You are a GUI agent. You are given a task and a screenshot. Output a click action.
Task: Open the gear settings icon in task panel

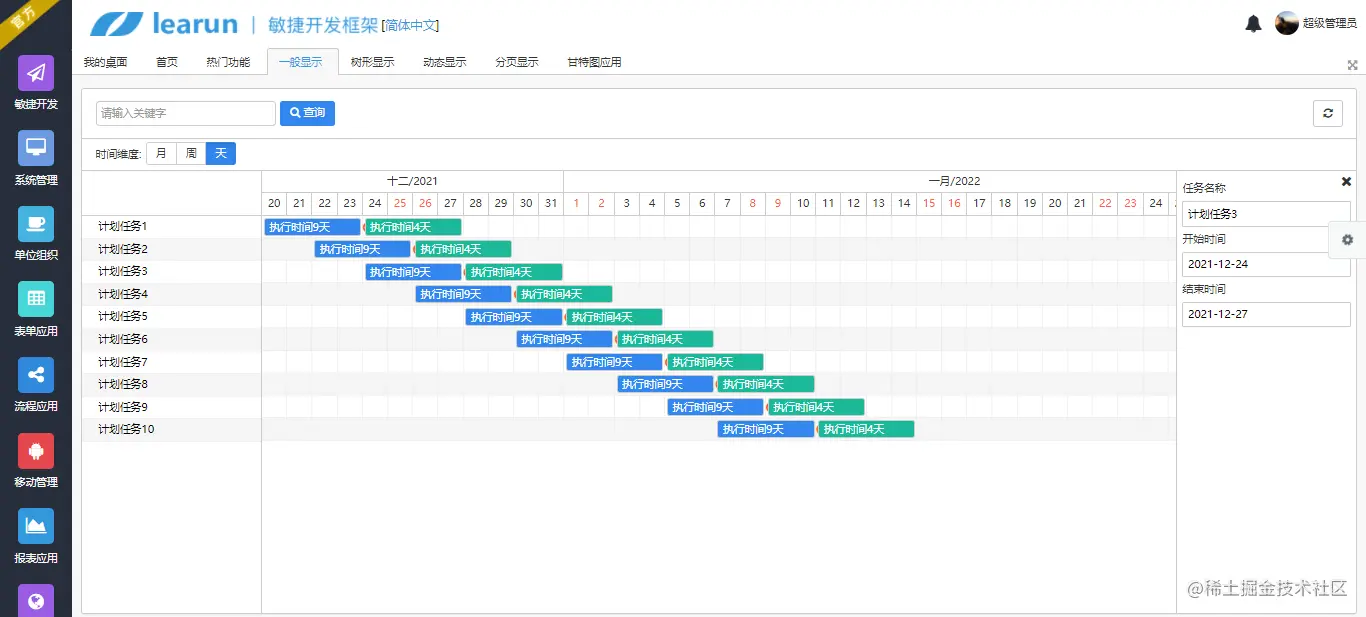coord(1347,240)
